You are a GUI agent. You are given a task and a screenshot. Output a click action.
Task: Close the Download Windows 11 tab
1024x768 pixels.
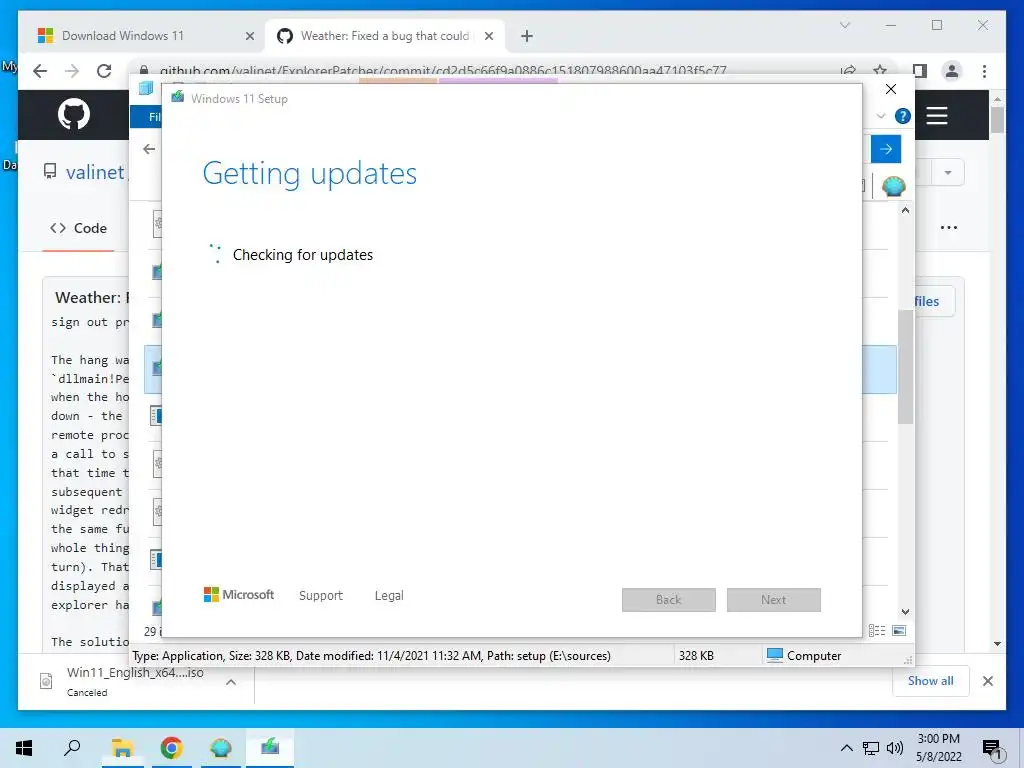pos(249,36)
